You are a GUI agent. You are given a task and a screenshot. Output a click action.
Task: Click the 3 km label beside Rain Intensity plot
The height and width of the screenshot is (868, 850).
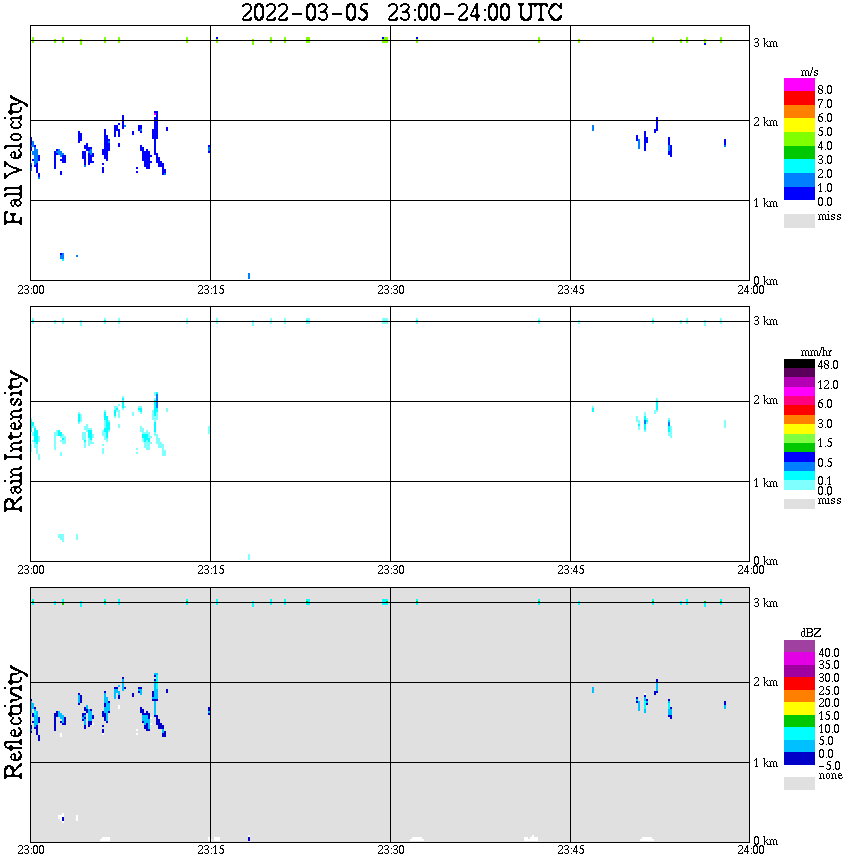(x=765, y=321)
